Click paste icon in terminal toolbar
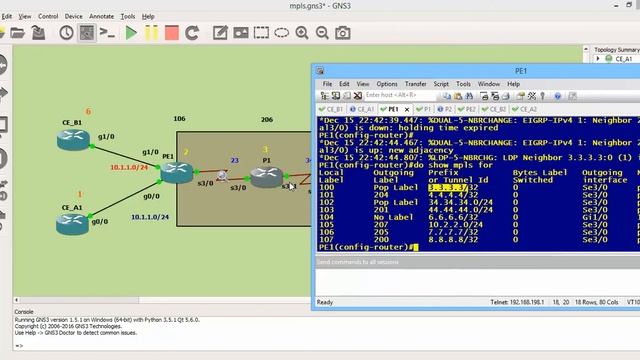 pos(458,96)
